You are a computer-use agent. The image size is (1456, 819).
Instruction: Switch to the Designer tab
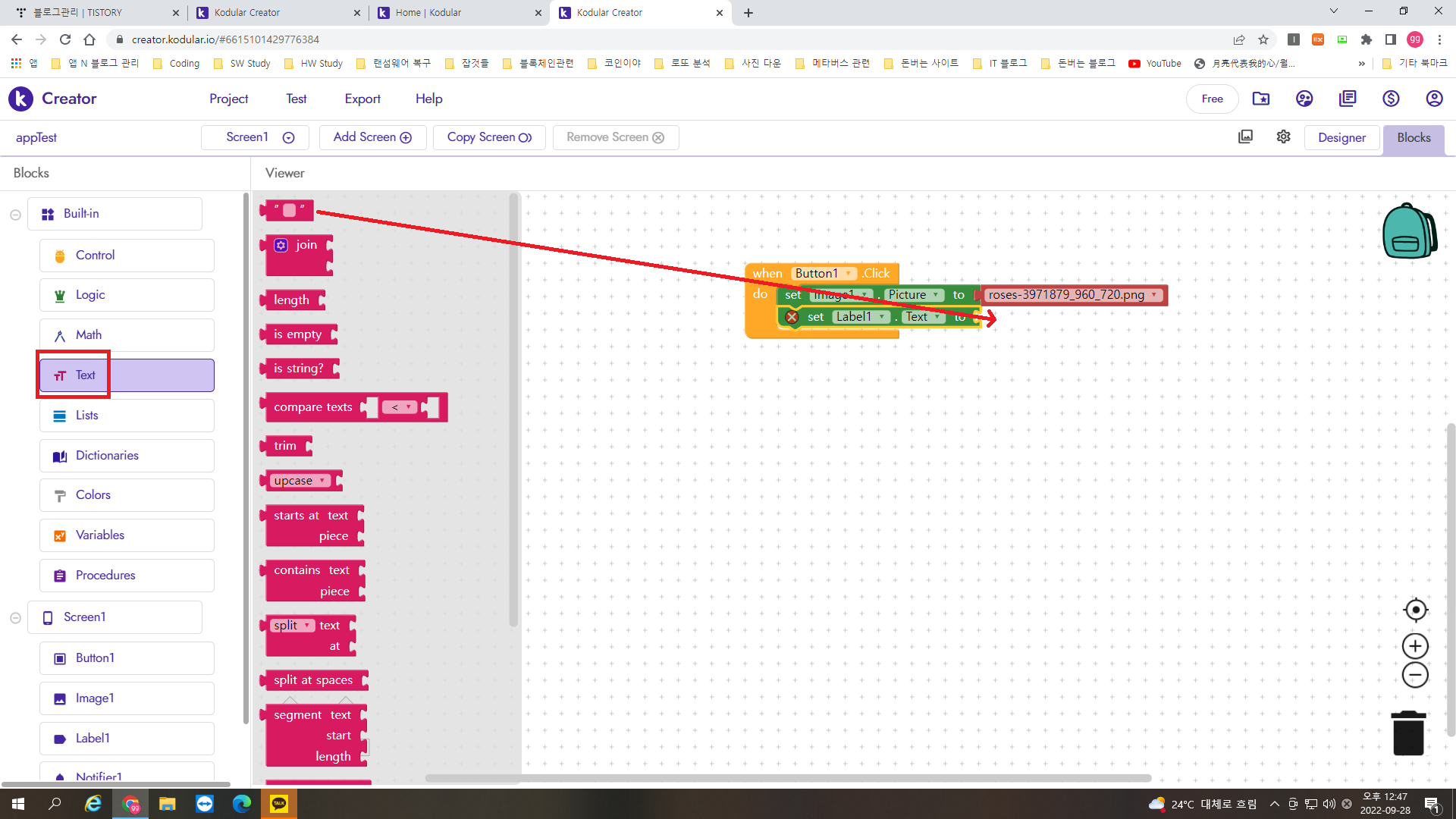coord(1341,137)
